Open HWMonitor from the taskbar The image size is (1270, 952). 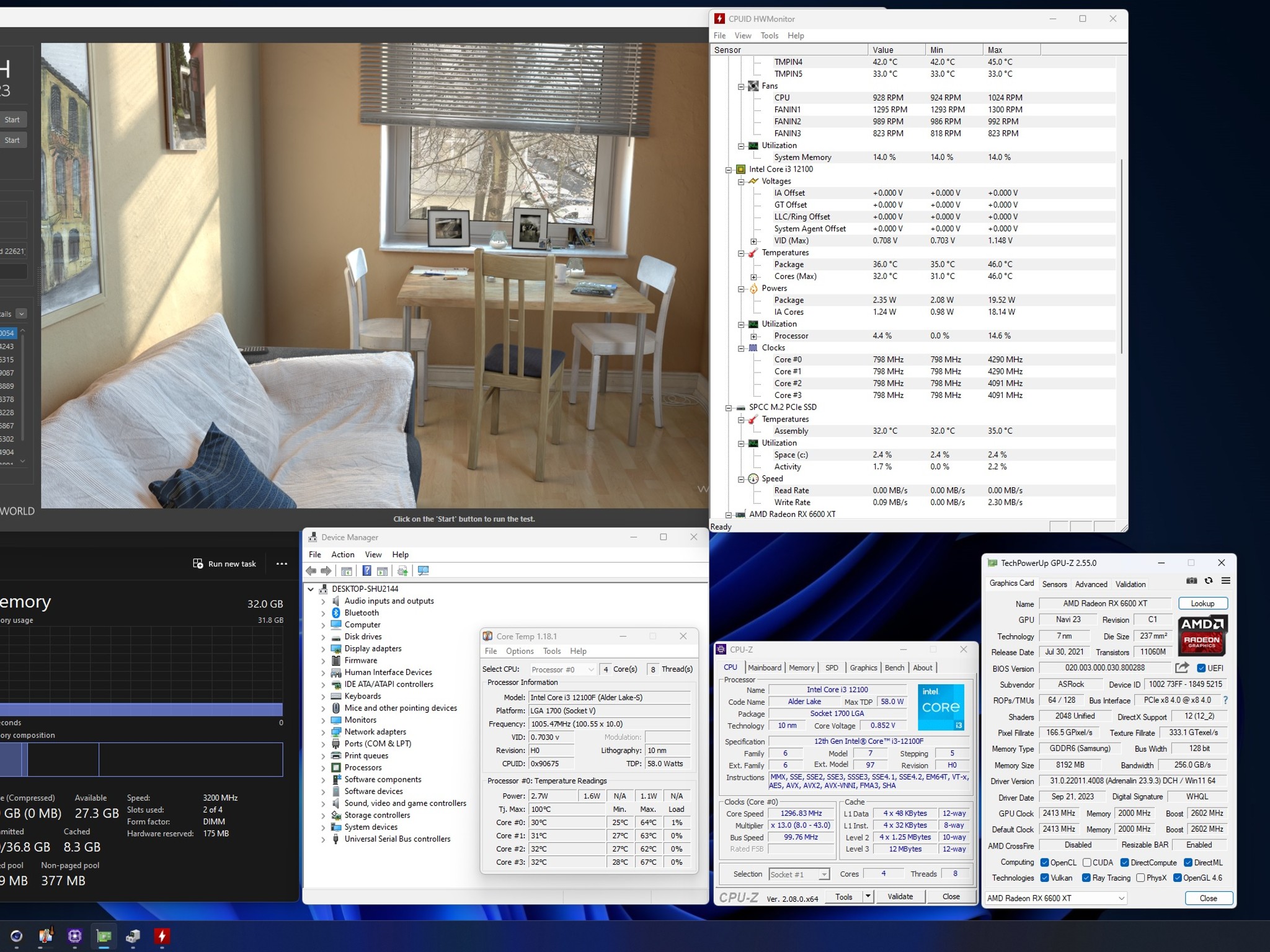tap(162, 936)
